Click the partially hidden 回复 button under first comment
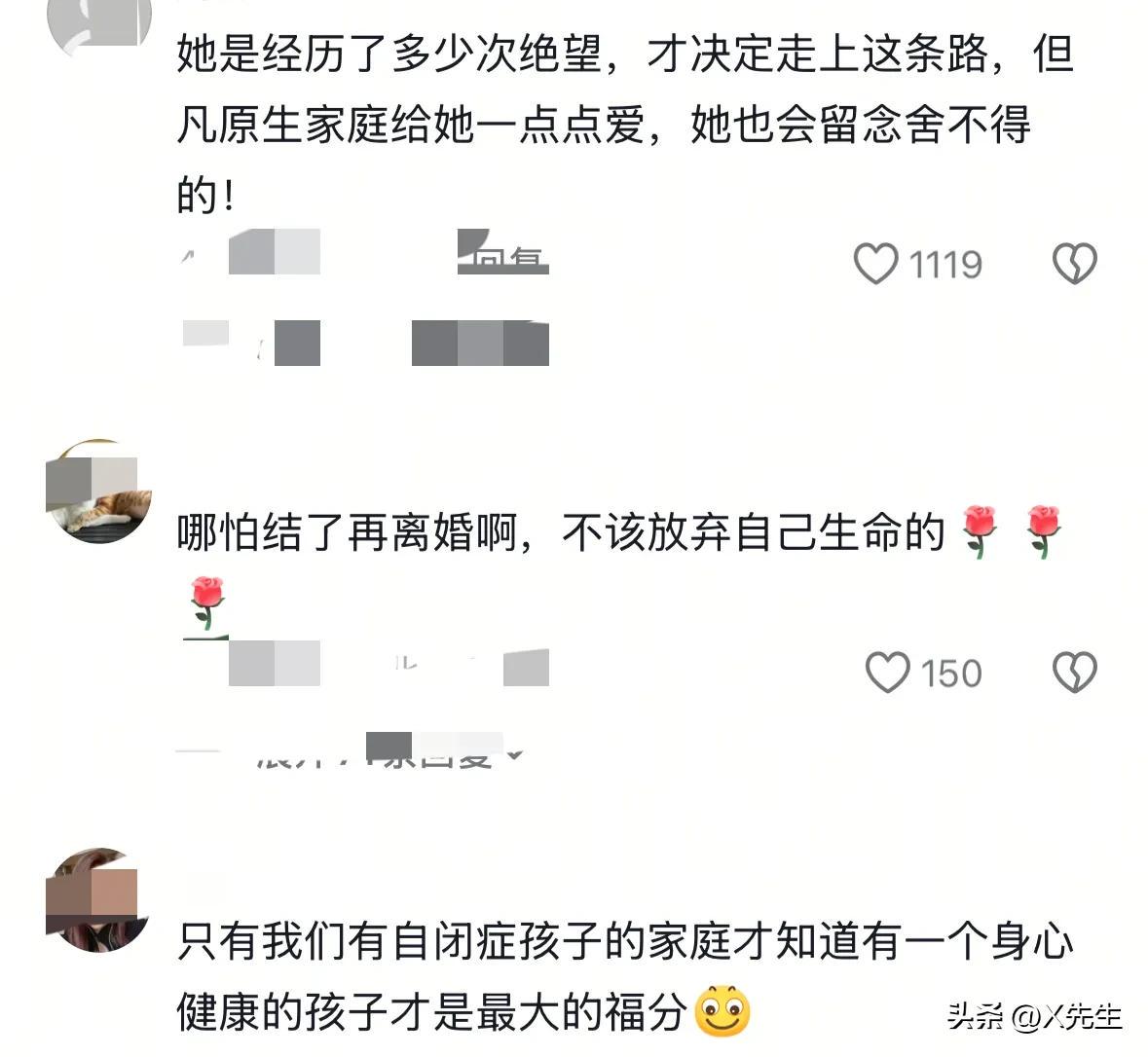Screen dimensions: 1148x1057 click(505, 256)
